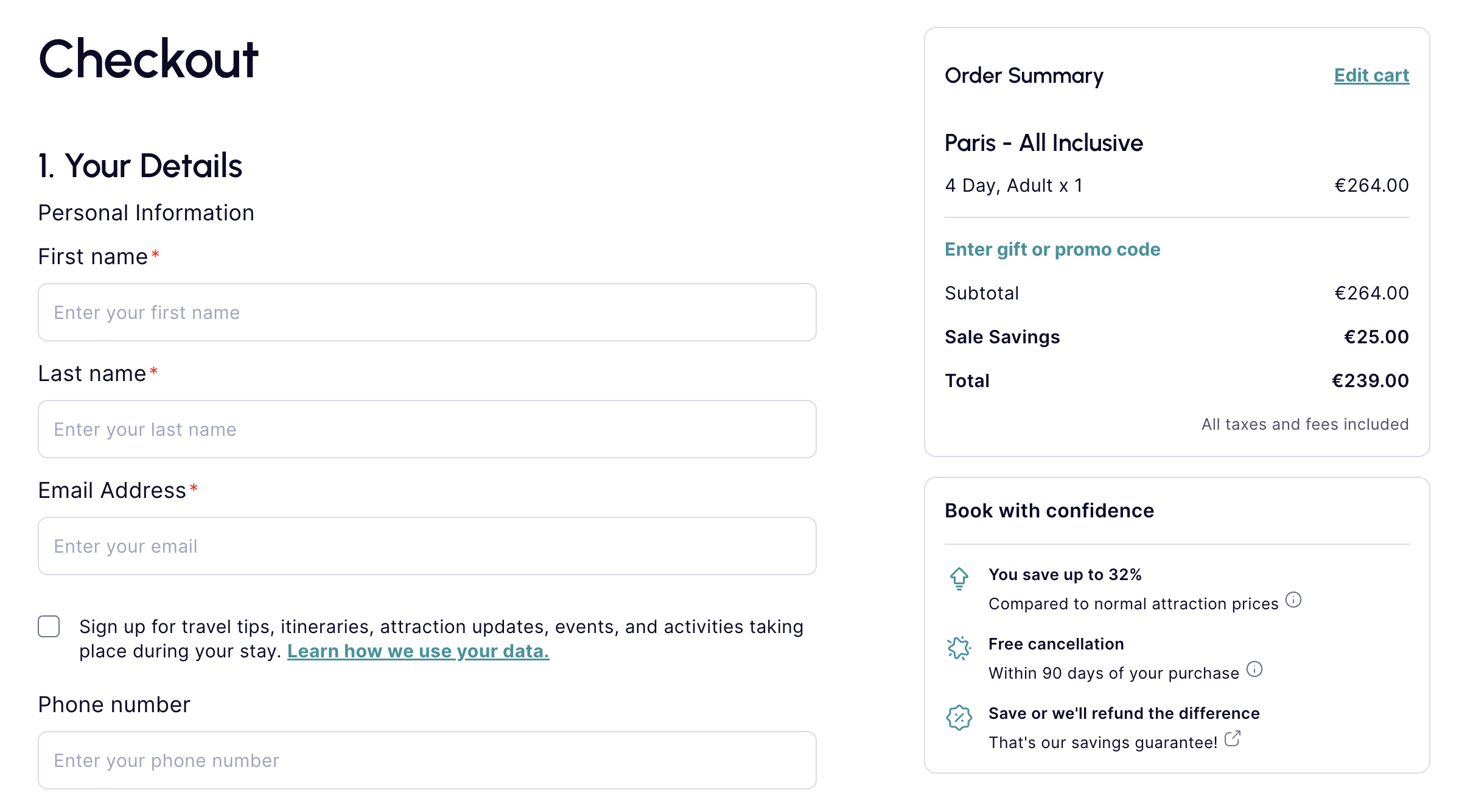Click the percent refund guarantee icon

tap(959, 718)
